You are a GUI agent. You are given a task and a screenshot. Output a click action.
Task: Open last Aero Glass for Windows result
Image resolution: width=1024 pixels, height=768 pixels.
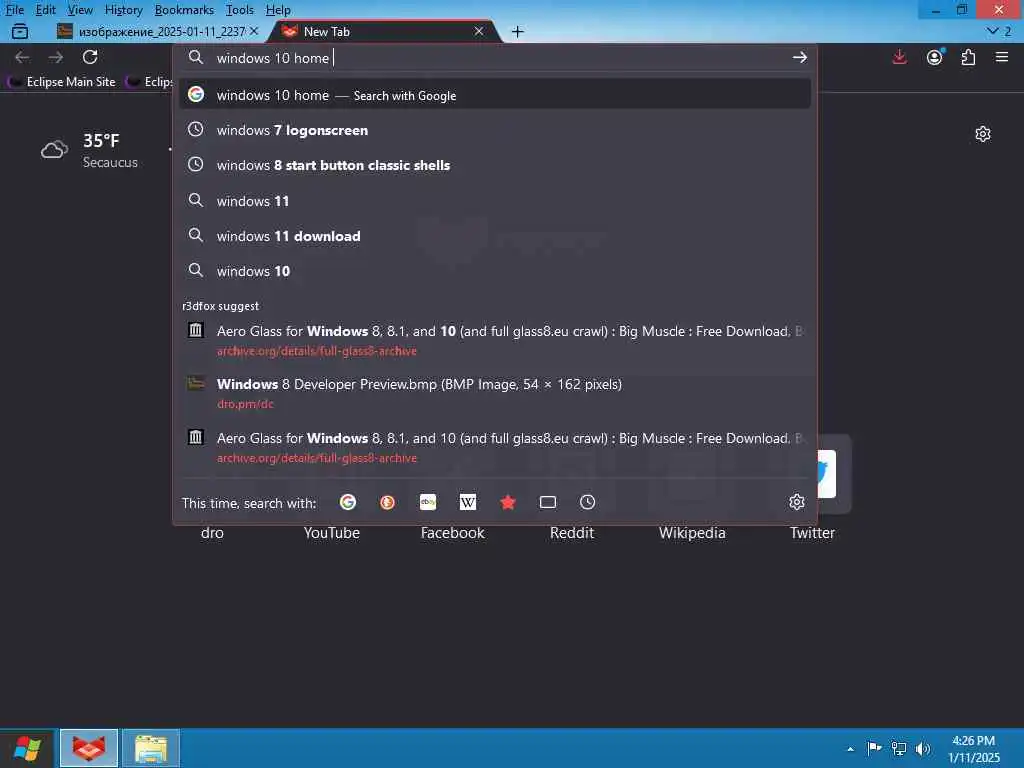click(x=495, y=447)
